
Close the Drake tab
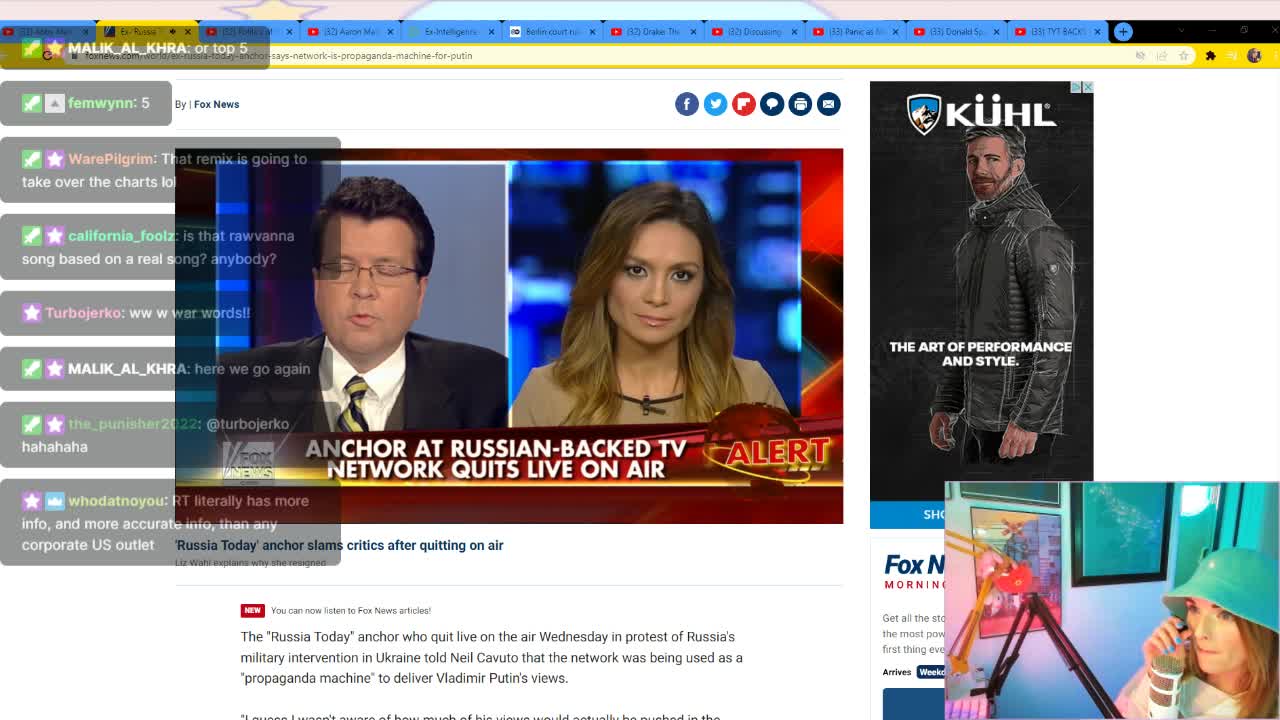tap(693, 32)
